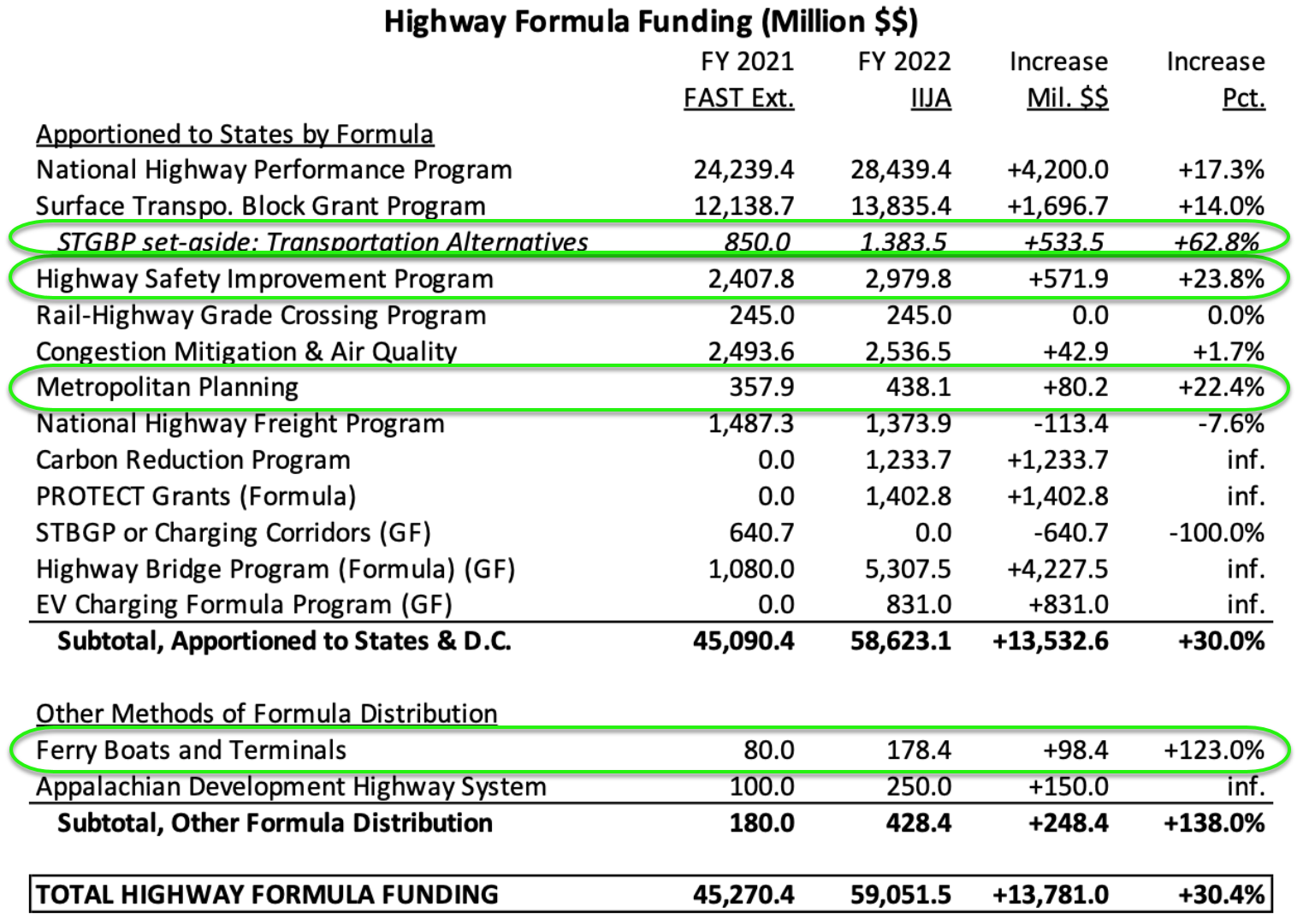Click the 'Metropolitan Planning' row label
This screenshot has width=1309, height=924.
(167, 388)
